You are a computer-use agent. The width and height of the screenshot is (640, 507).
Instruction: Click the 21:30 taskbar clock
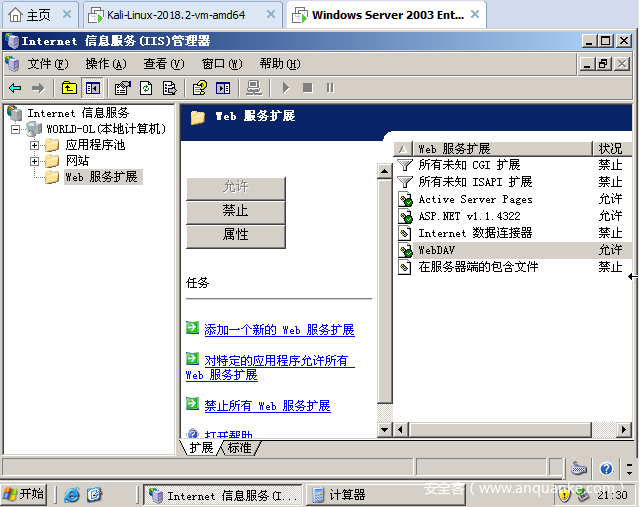click(612, 495)
